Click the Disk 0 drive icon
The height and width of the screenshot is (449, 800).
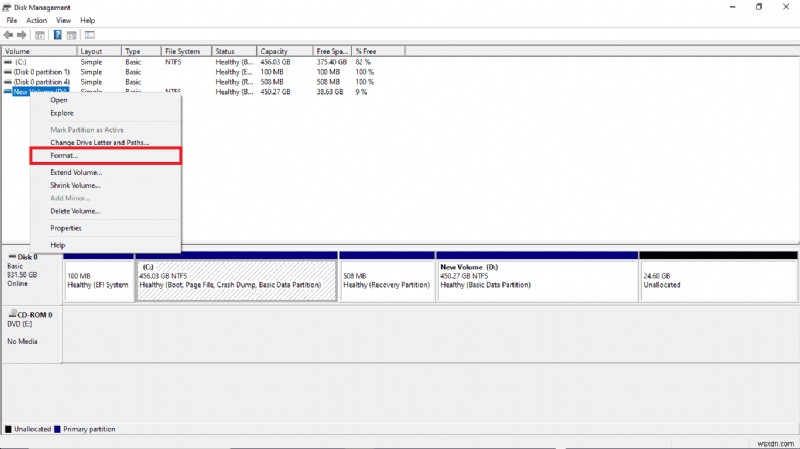pos(12,257)
